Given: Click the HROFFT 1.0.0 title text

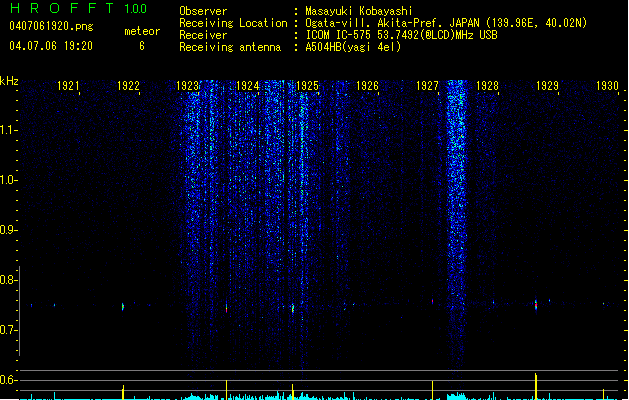Looking at the screenshot, I should tap(79, 8).
